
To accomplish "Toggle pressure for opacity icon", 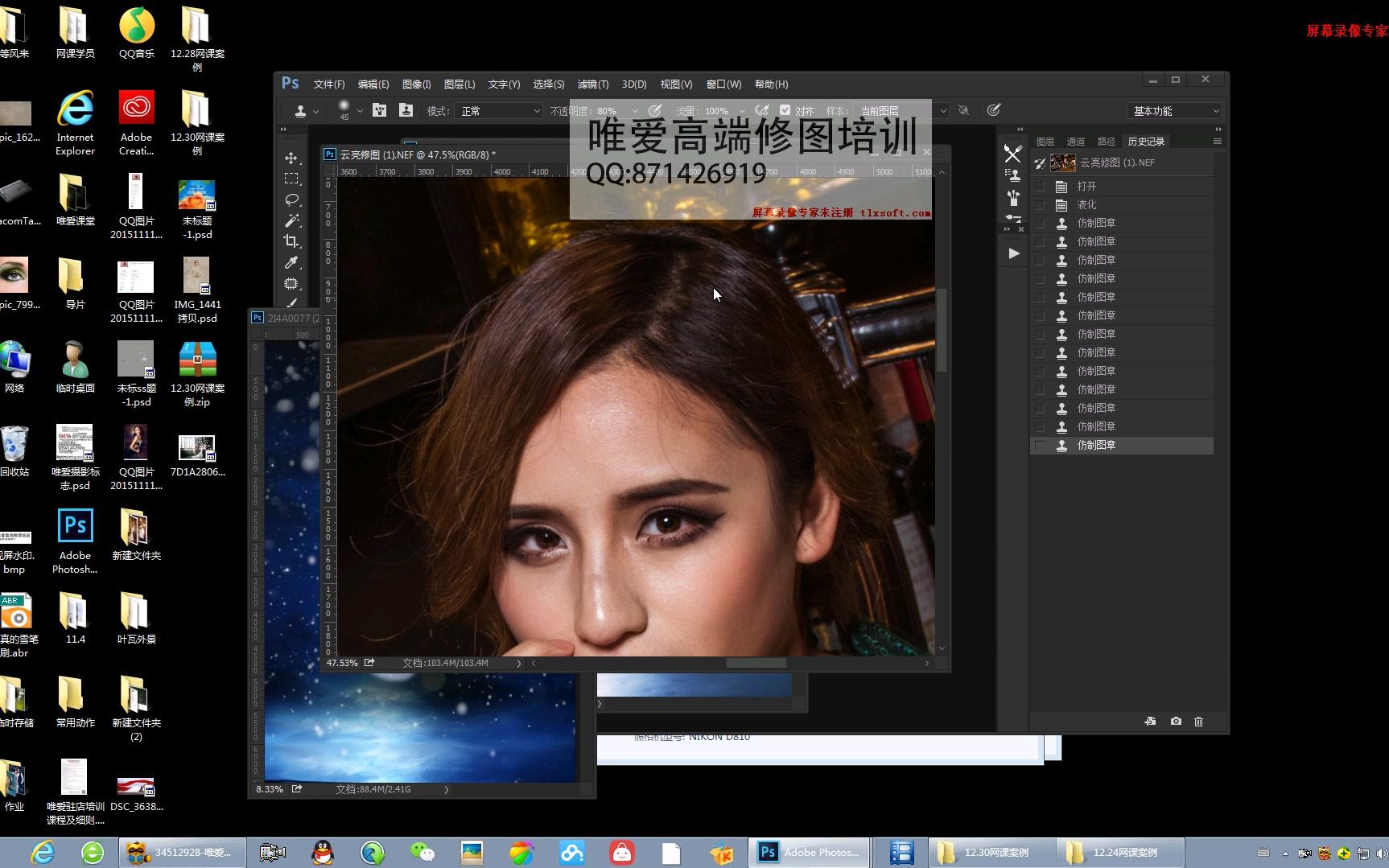I will click(655, 110).
